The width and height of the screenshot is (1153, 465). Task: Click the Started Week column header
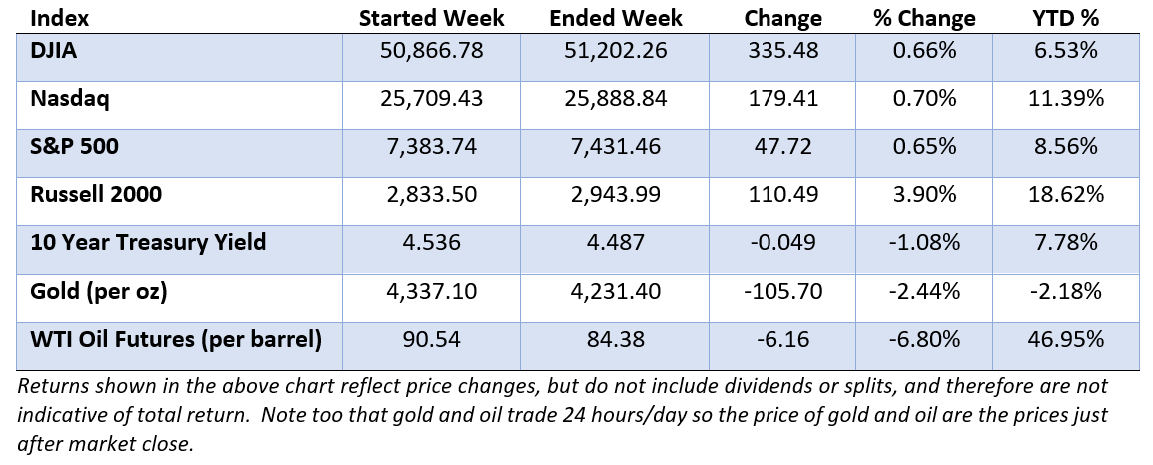(431, 18)
